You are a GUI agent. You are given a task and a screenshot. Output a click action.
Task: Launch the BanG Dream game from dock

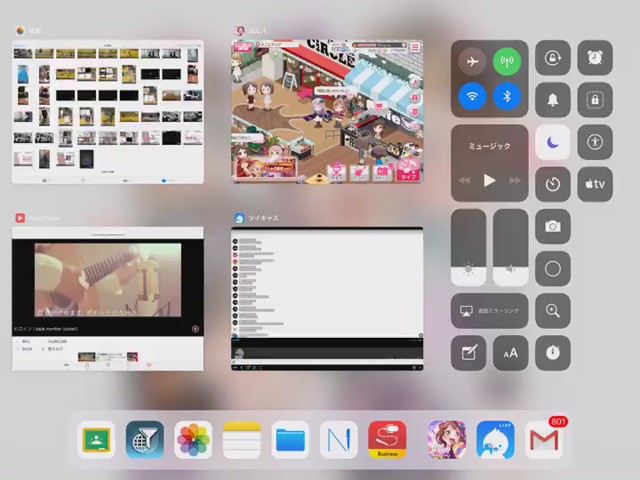pos(447,440)
